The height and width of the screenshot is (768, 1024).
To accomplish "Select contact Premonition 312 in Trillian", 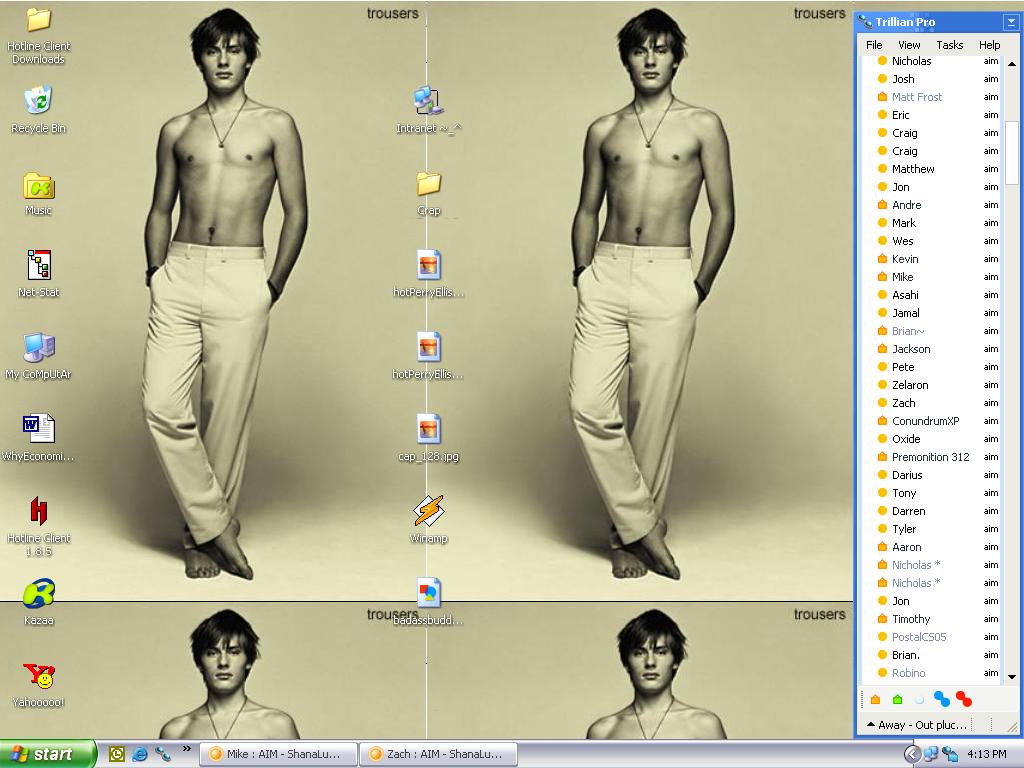I will tap(930, 457).
